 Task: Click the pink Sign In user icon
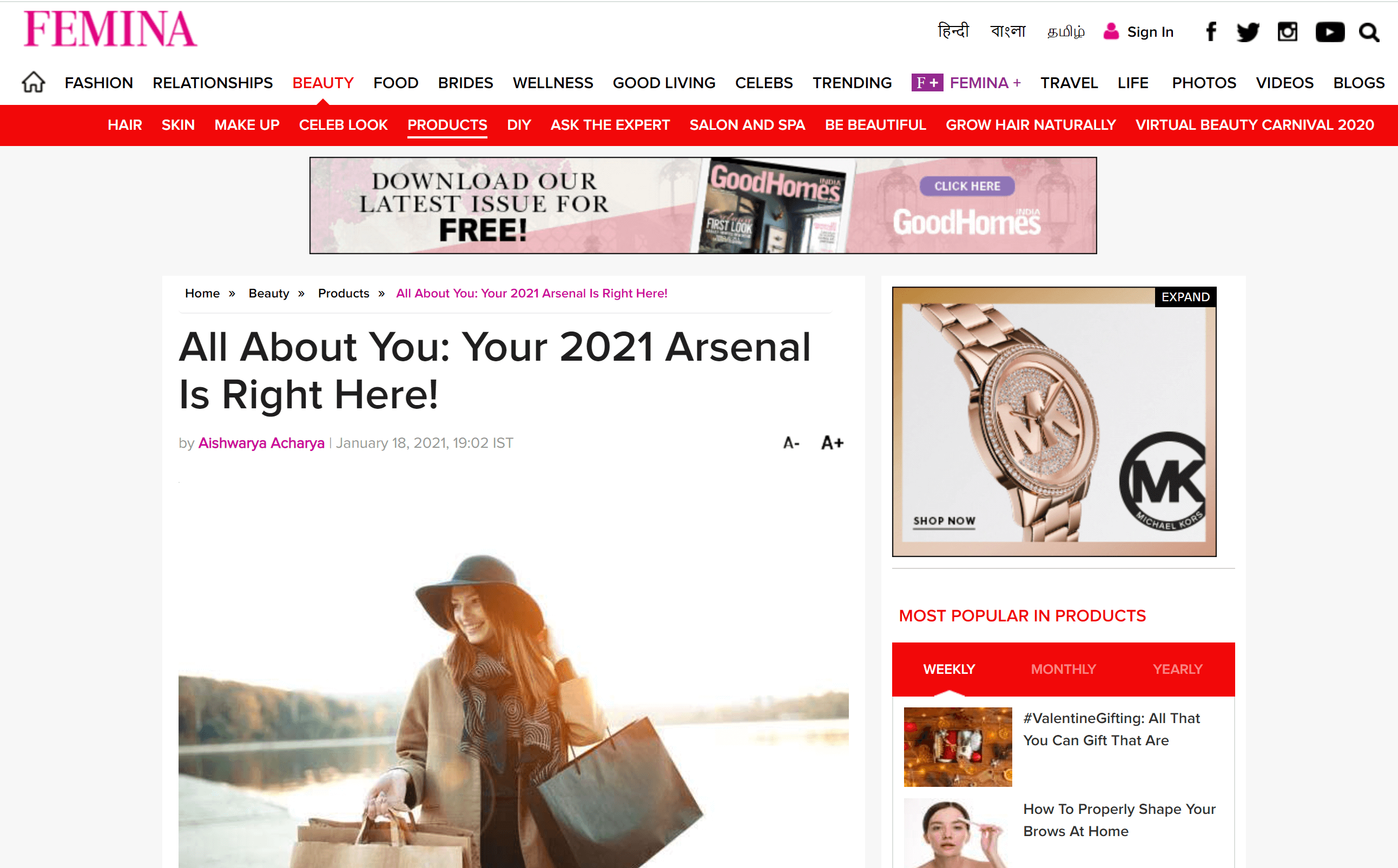tap(1111, 31)
